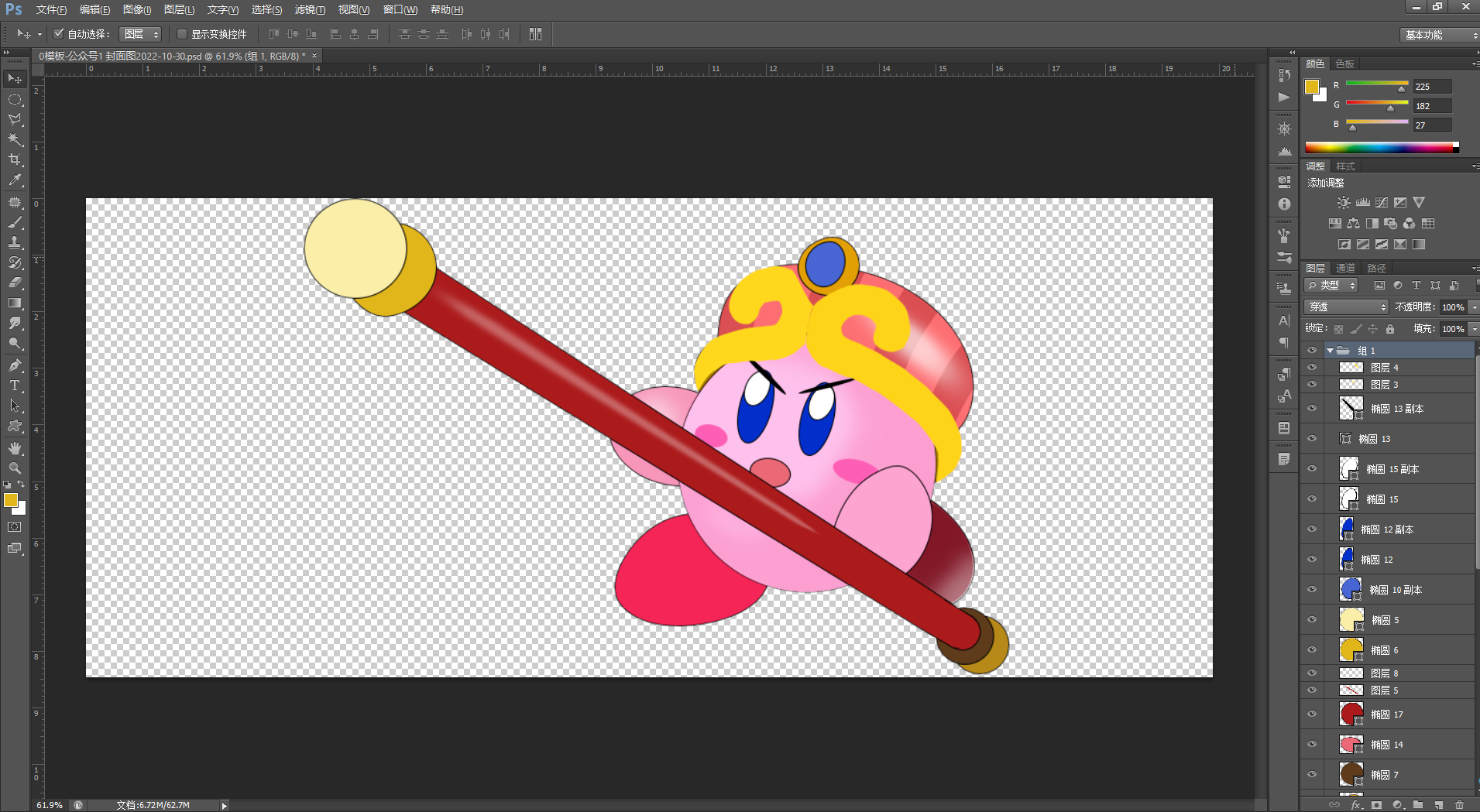Filter layers by text layer type
Screen dimensions: 1480x812
(x=1416, y=286)
